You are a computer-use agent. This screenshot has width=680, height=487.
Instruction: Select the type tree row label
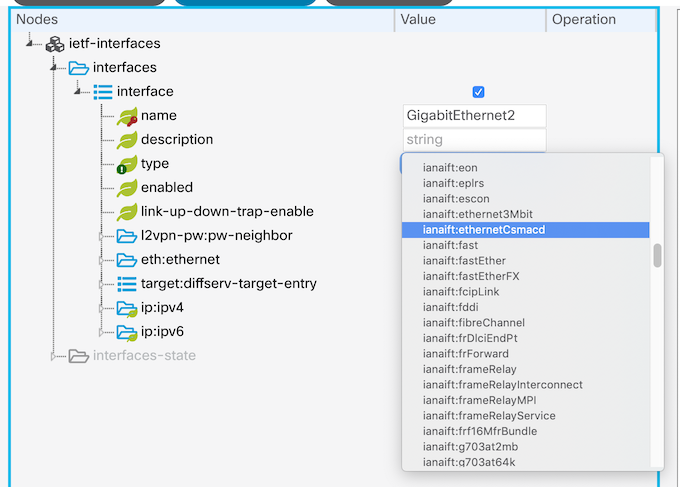coord(155,164)
